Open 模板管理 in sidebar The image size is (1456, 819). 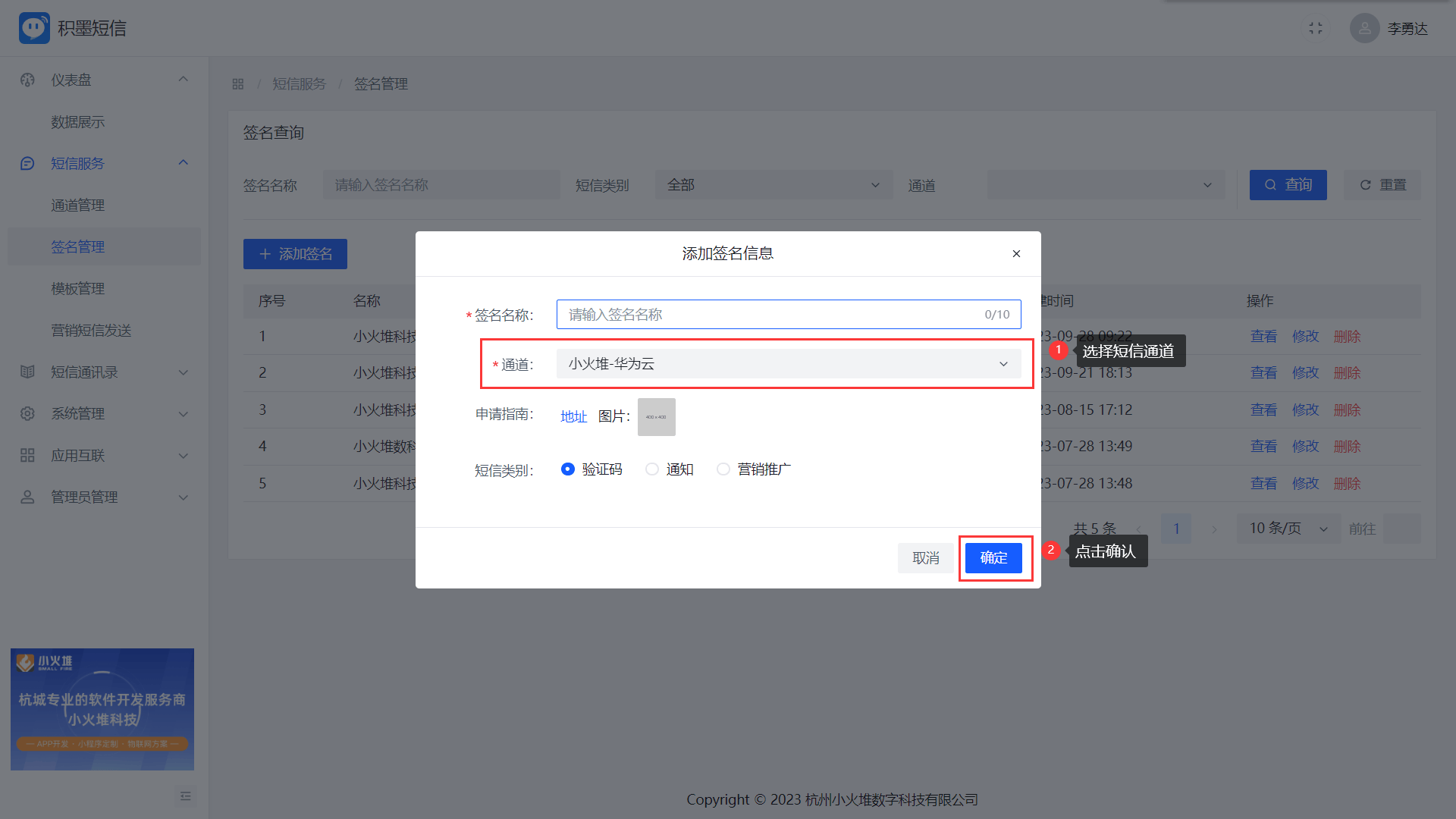coord(78,289)
